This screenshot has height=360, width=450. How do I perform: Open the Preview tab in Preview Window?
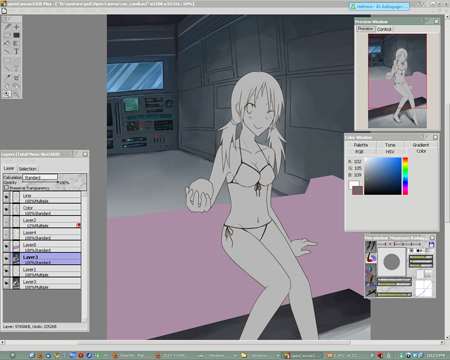[x=366, y=29]
